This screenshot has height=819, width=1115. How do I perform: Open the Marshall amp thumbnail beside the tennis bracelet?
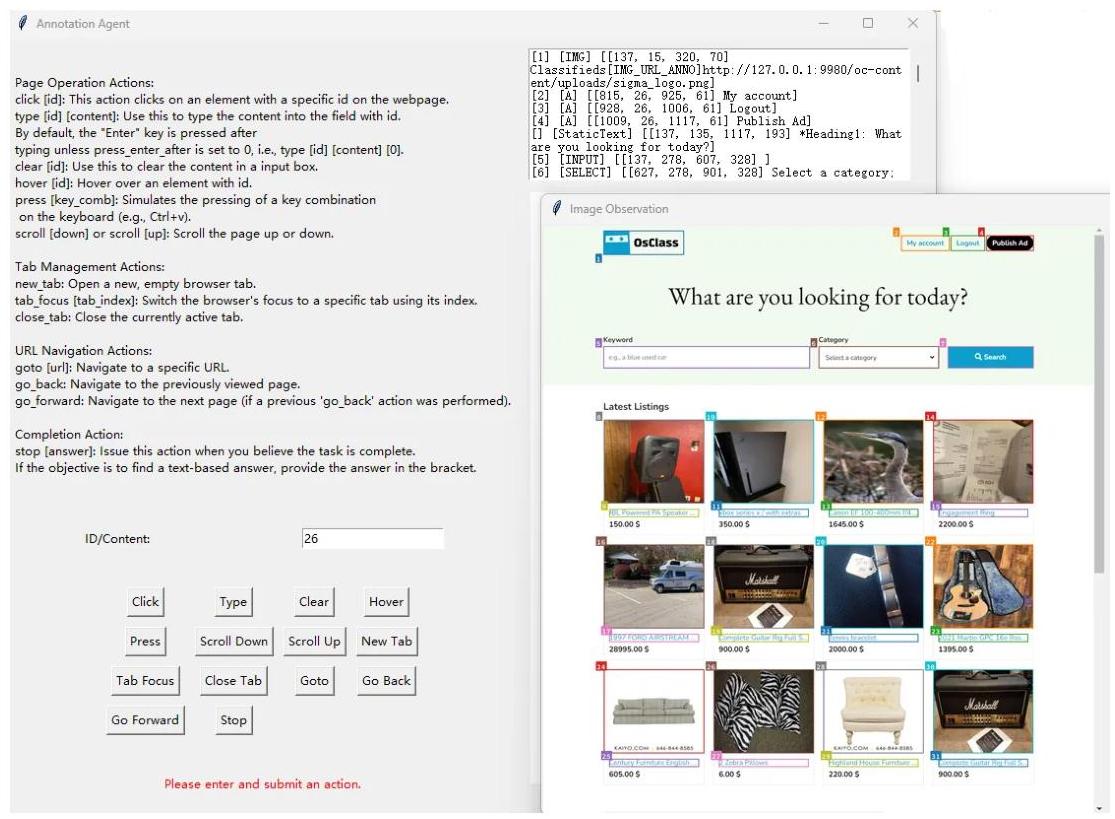pyautogui.click(x=764, y=587)
